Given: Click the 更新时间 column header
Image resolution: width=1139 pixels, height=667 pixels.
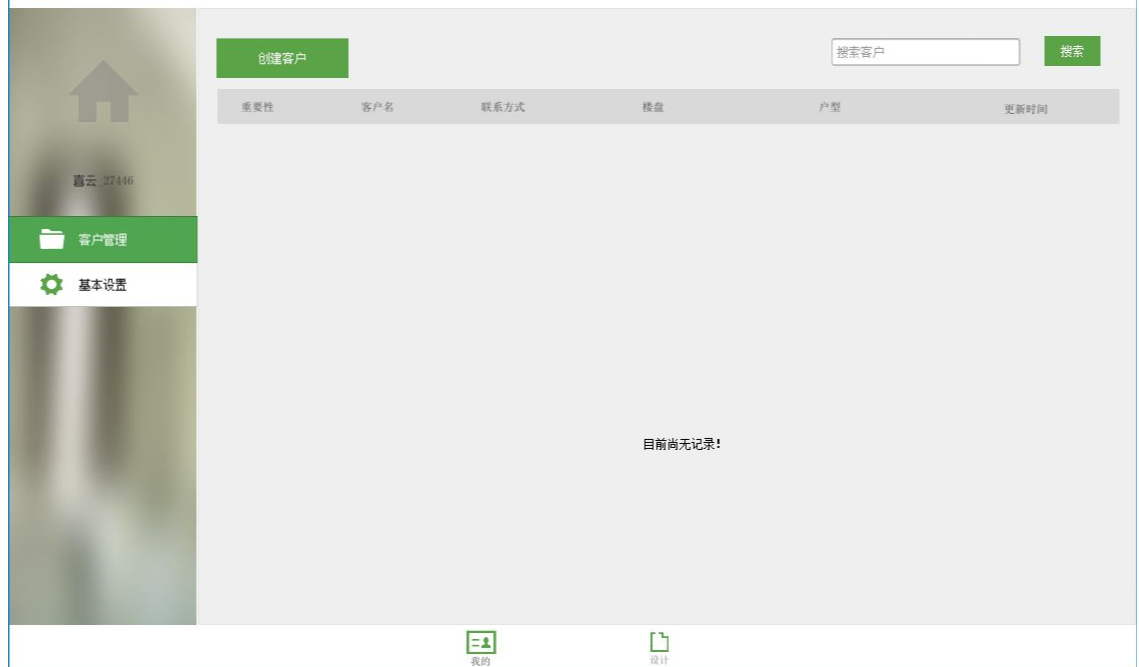Looking at the screenshot, I should tap(1026, 109).
